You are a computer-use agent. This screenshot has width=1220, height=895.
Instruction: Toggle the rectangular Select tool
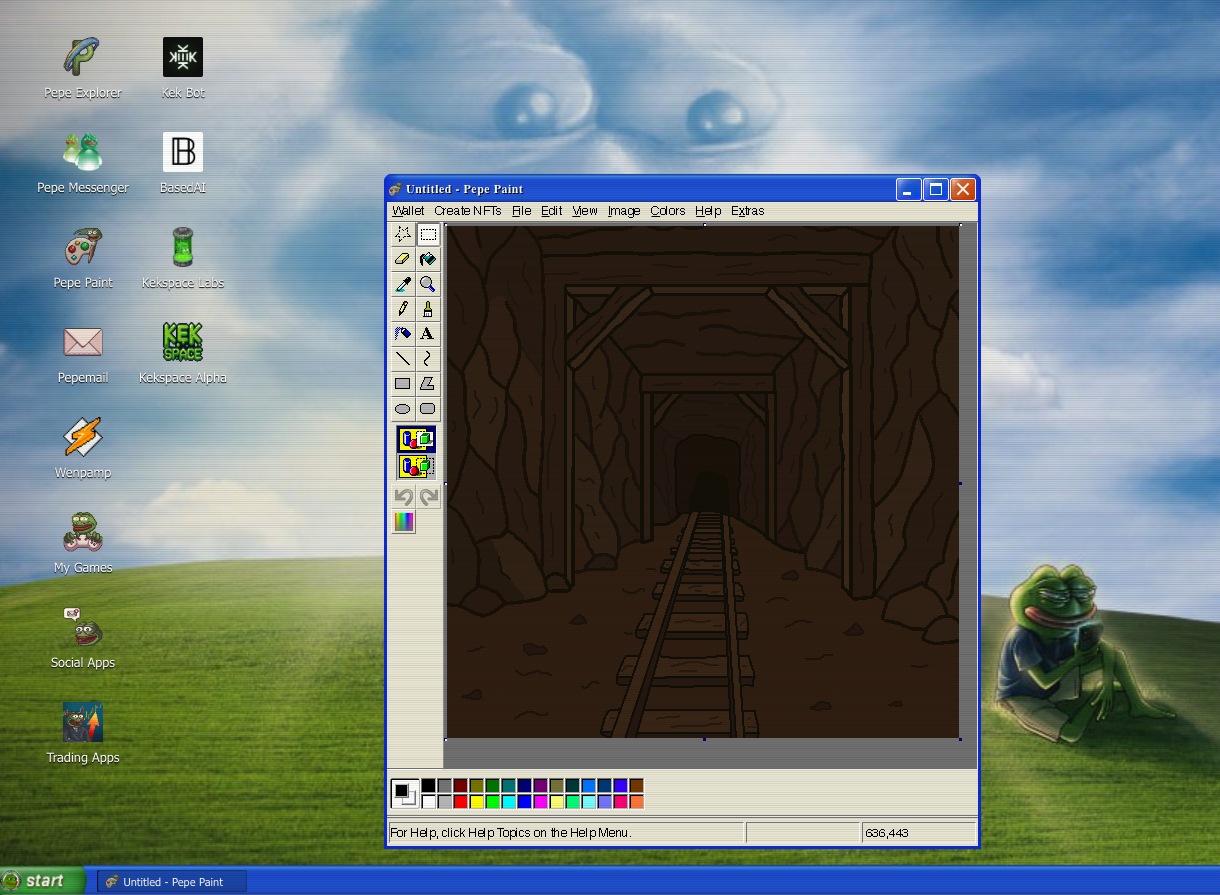pyautogui.click(x=428, y=234)
